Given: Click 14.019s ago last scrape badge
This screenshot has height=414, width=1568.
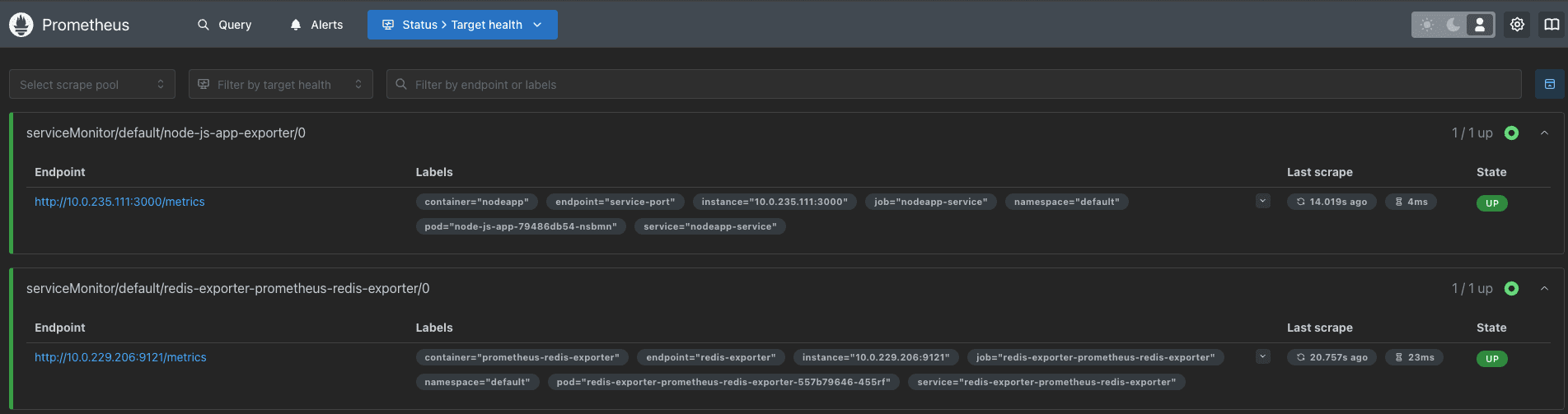Looking at the screenshot, I should pos(1332,202).
